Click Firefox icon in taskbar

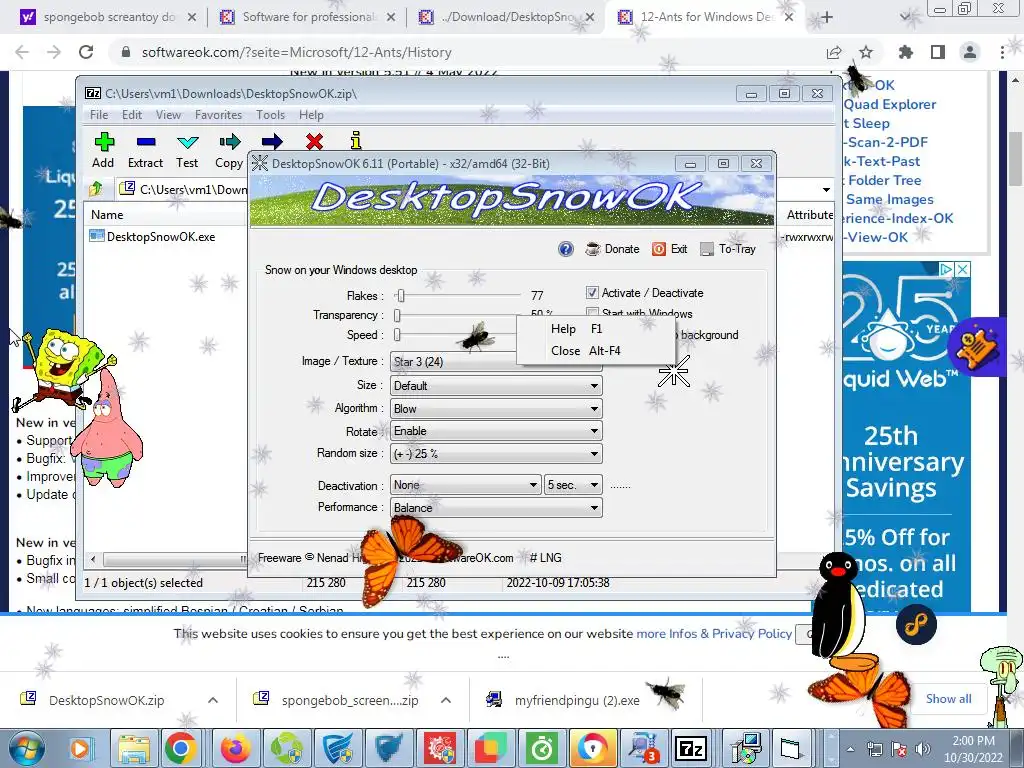coord(236,748)
